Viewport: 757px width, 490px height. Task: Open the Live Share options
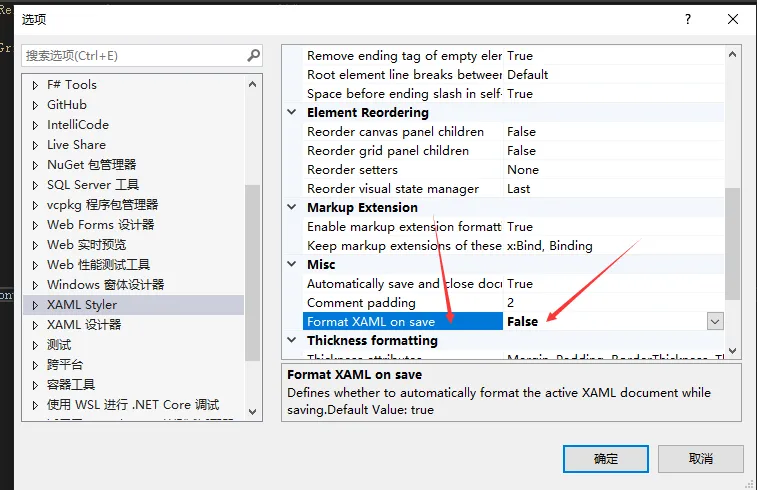pos(76,145)
